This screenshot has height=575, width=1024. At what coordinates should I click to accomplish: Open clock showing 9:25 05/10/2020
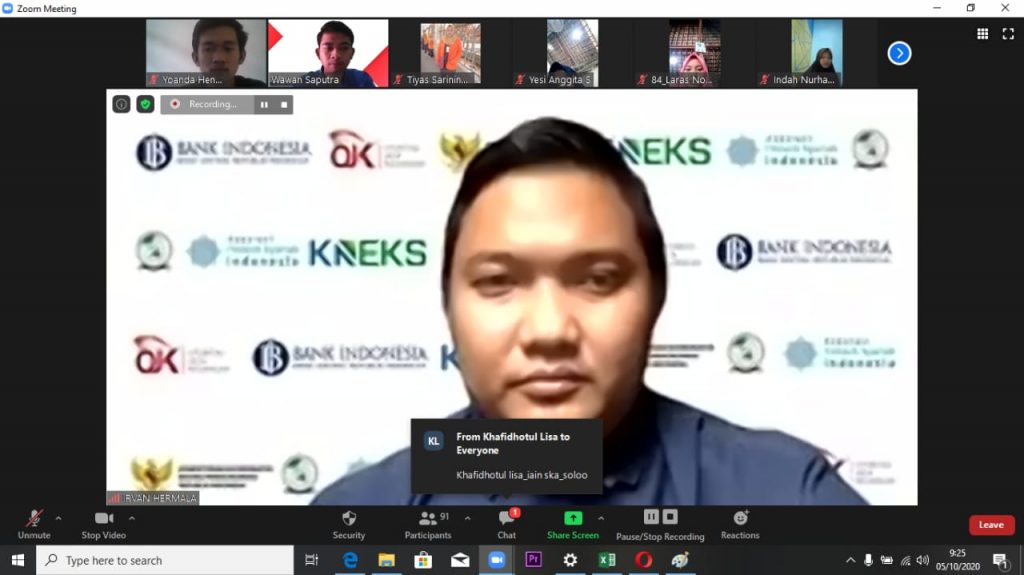958,560
